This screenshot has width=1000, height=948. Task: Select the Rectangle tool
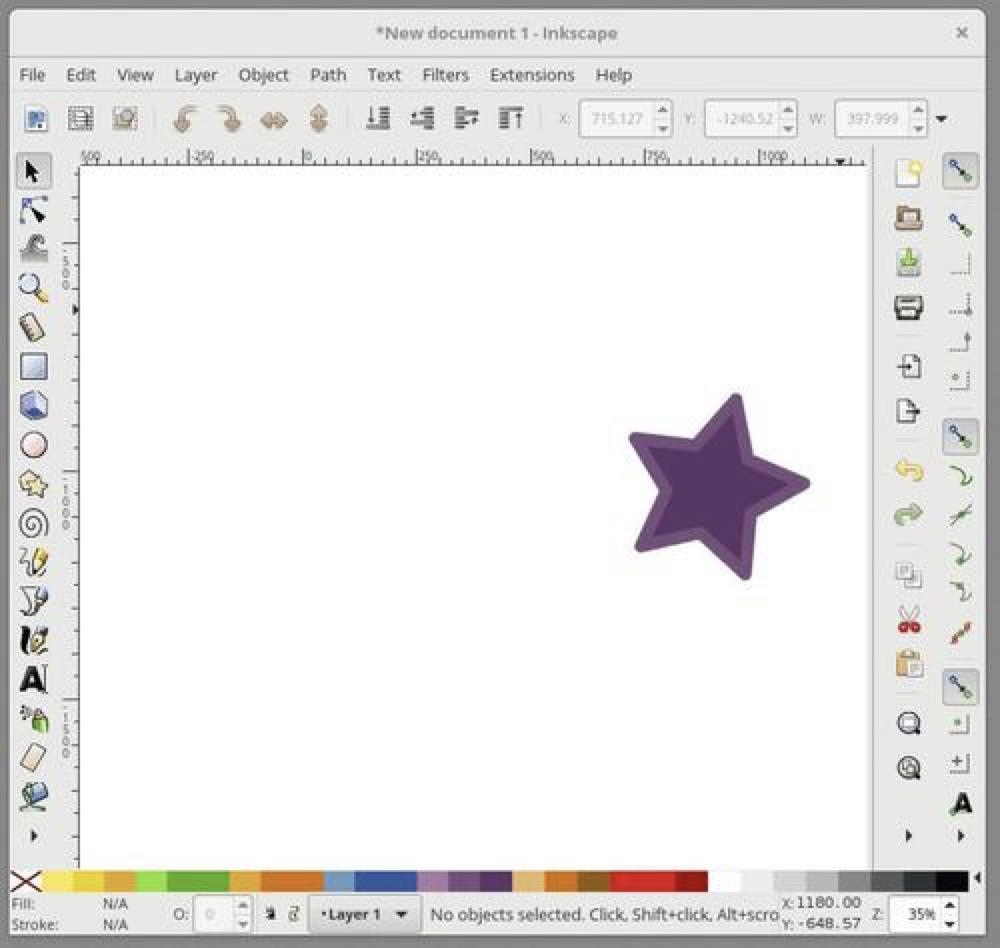click(x=33, y=367)
